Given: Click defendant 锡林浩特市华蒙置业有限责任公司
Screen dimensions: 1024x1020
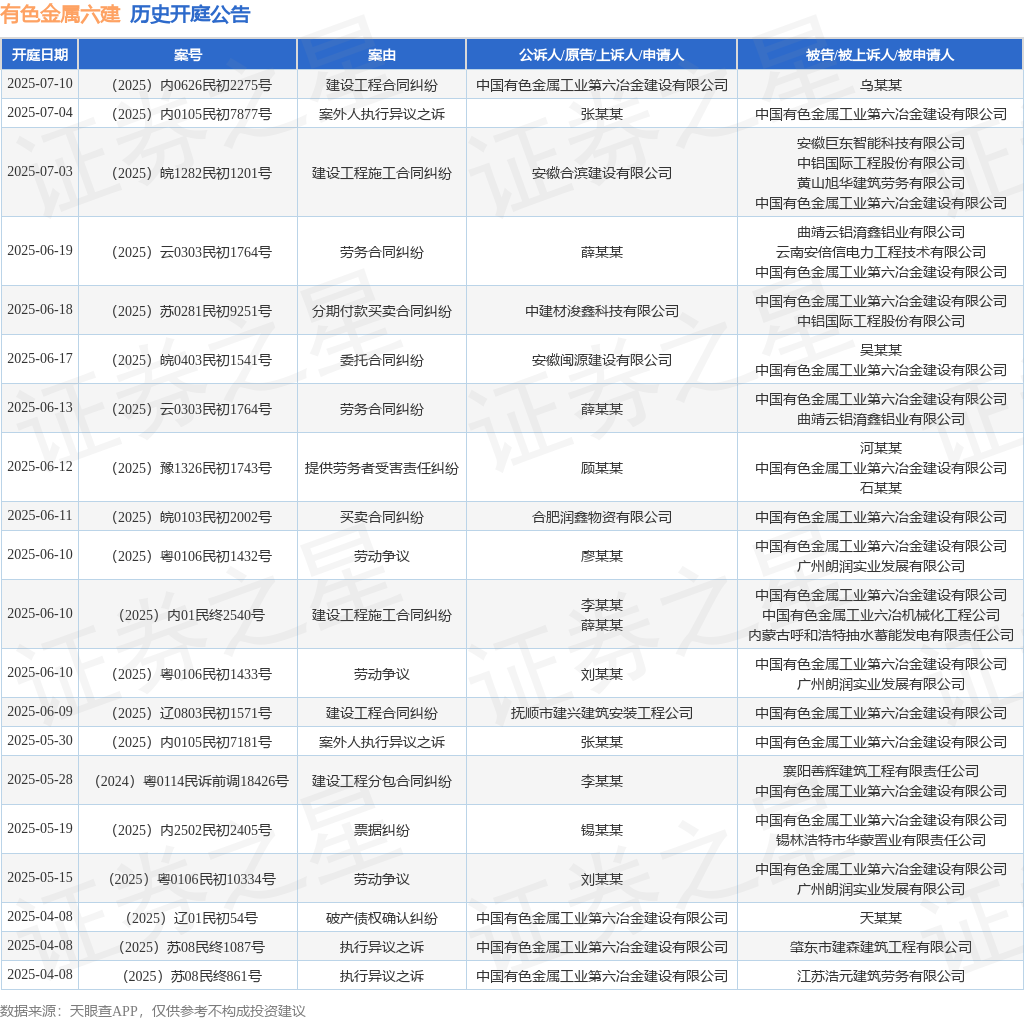Looking at the screenshot, I should [x=880, y=840].
